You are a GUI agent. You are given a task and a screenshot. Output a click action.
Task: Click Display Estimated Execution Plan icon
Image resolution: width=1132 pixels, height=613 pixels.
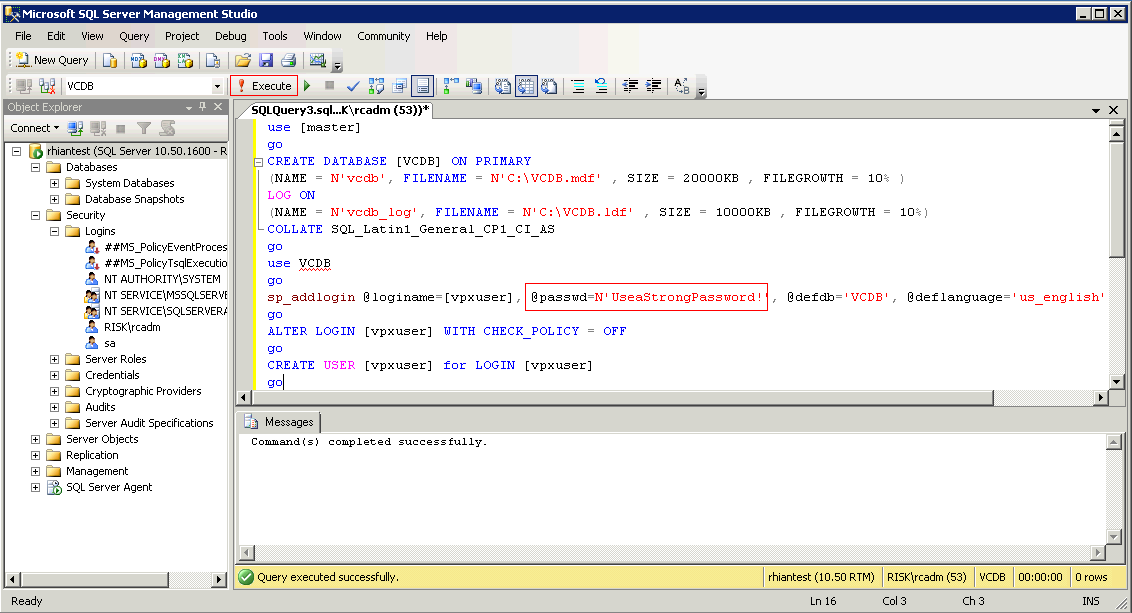pyautogui.click(x=376, y=86)
